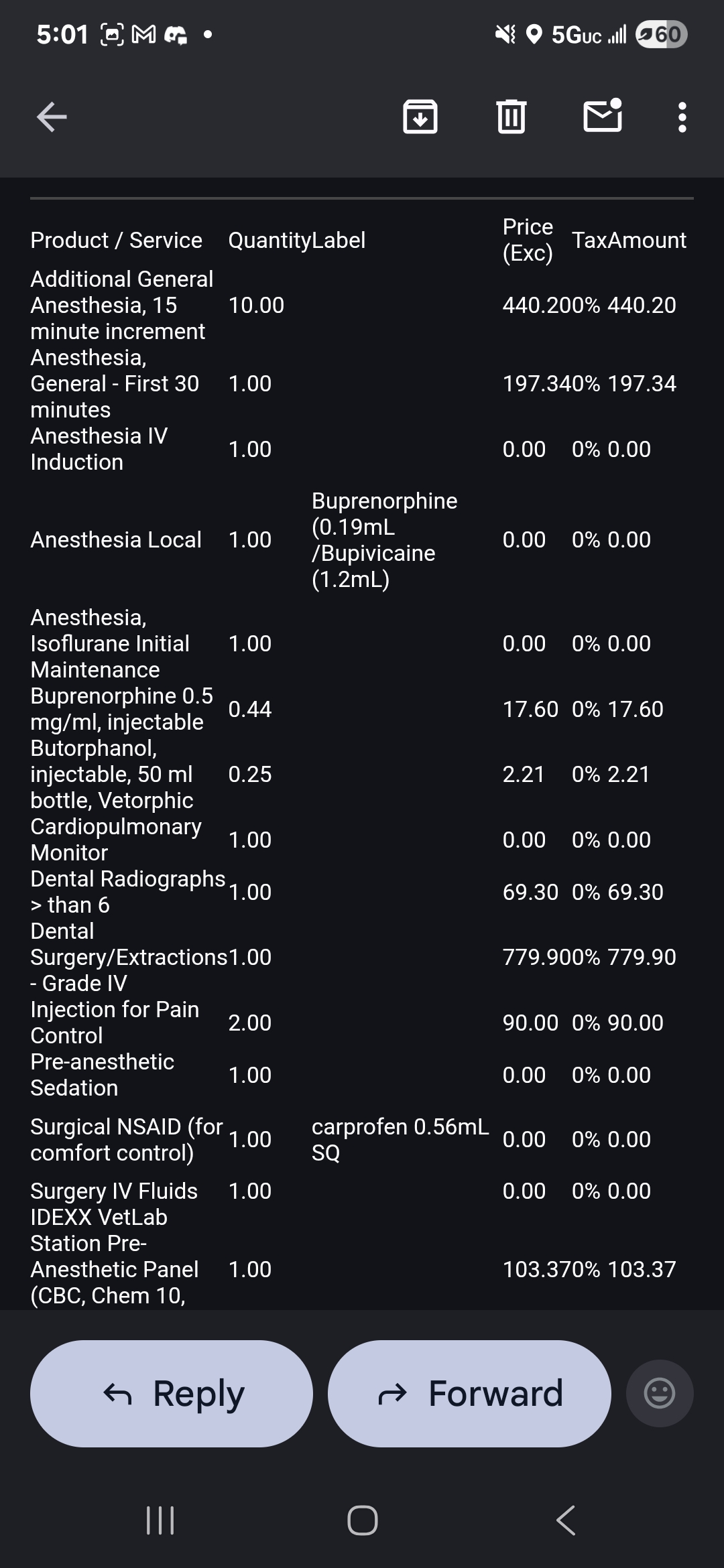This screenshot has width=724, height=1568.
Task: Tap the Dental Surgery/Extractions Grade IV row
Action: coord(129,957)
